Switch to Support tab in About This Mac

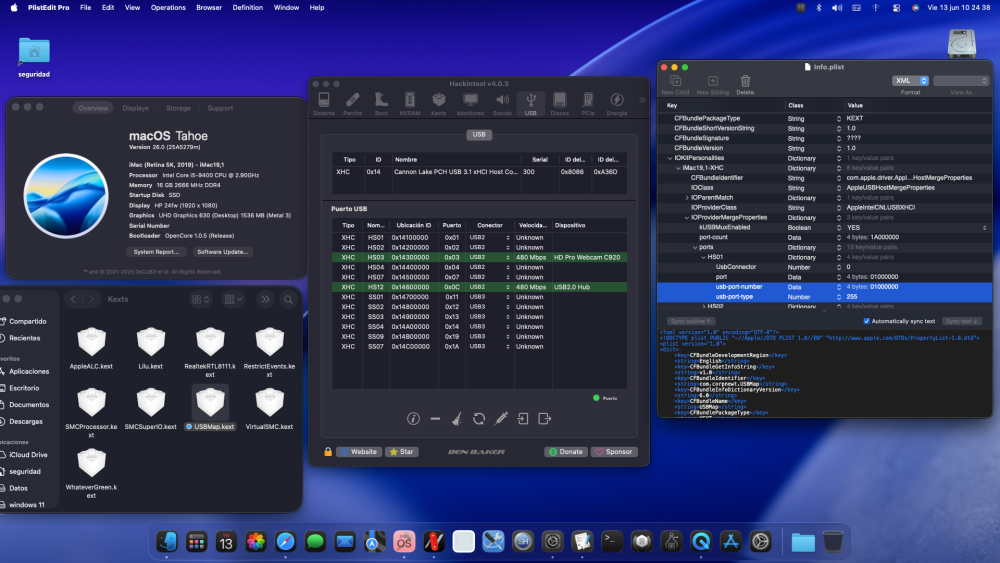(220, 108)
